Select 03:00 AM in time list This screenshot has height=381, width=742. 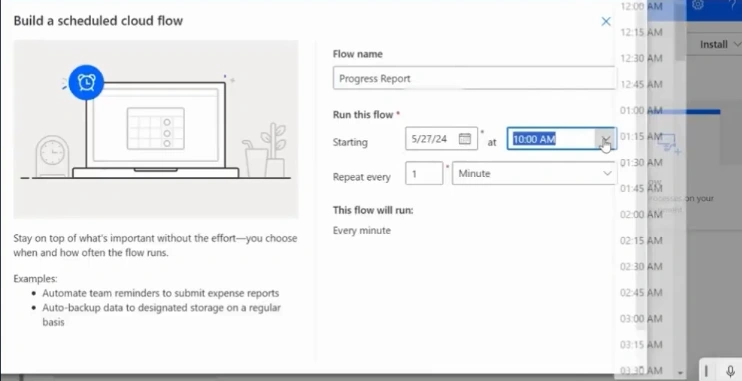[x=641, y=319]
